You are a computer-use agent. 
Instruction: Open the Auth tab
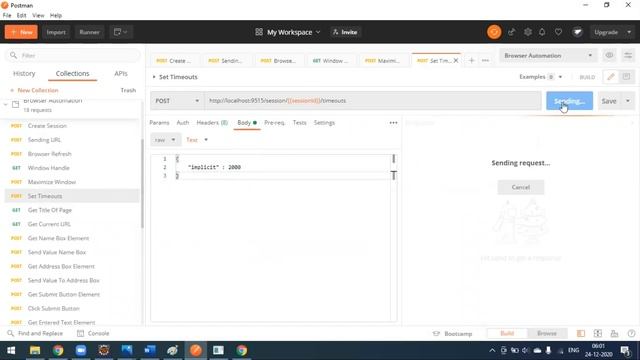(x=182, y=122)
